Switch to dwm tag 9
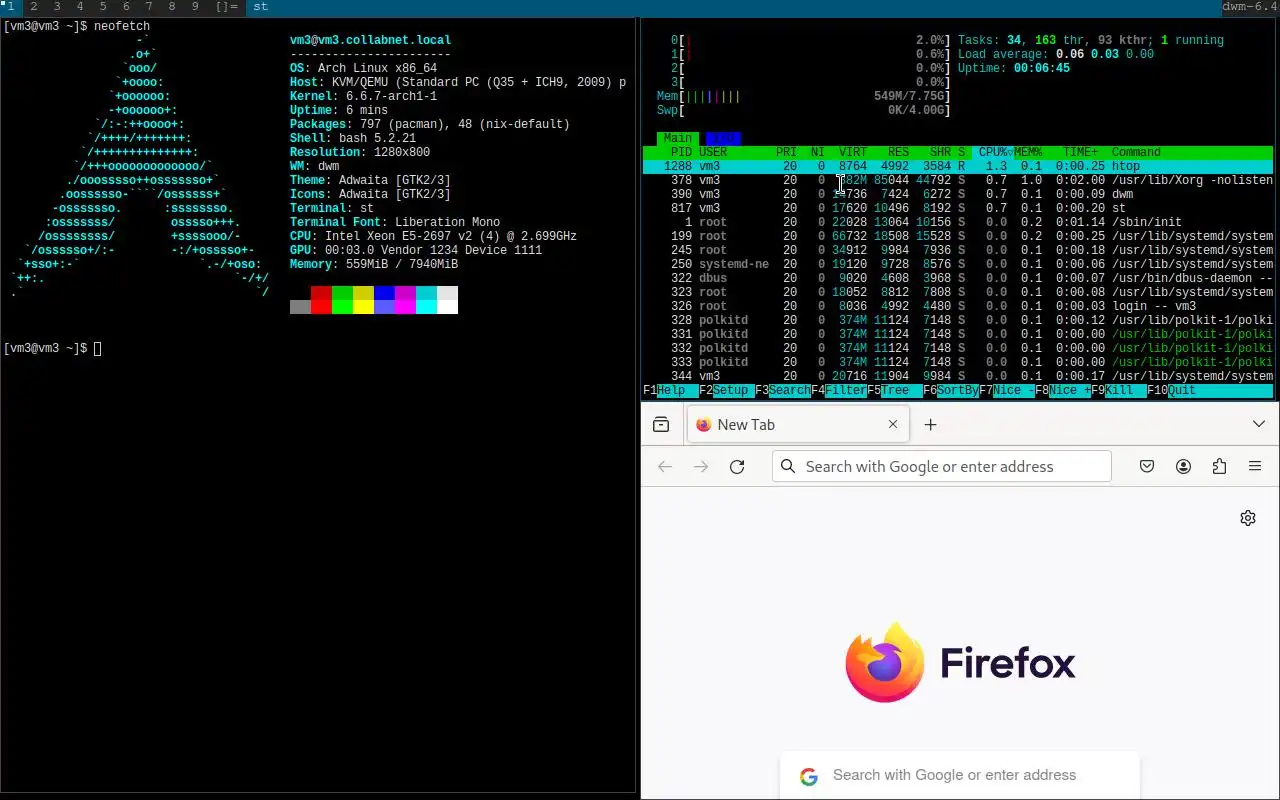Image resolution: width=1280 pixels, height=800 pixels. tap(195, 7)
